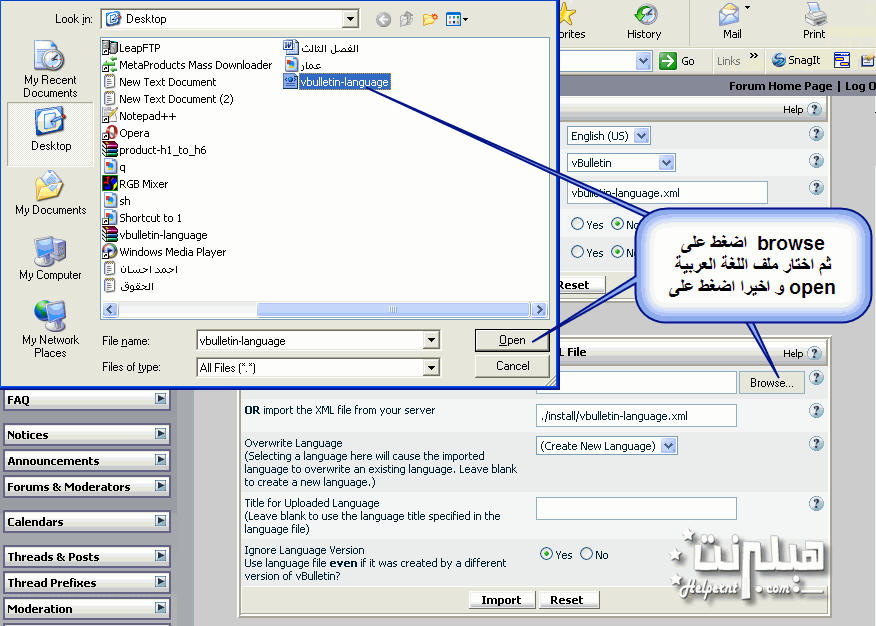This screenshot has height=626, width=876.
Task: Expand the Moderation sidebar section
Action: pyautogui.click(x=160, y=608)
